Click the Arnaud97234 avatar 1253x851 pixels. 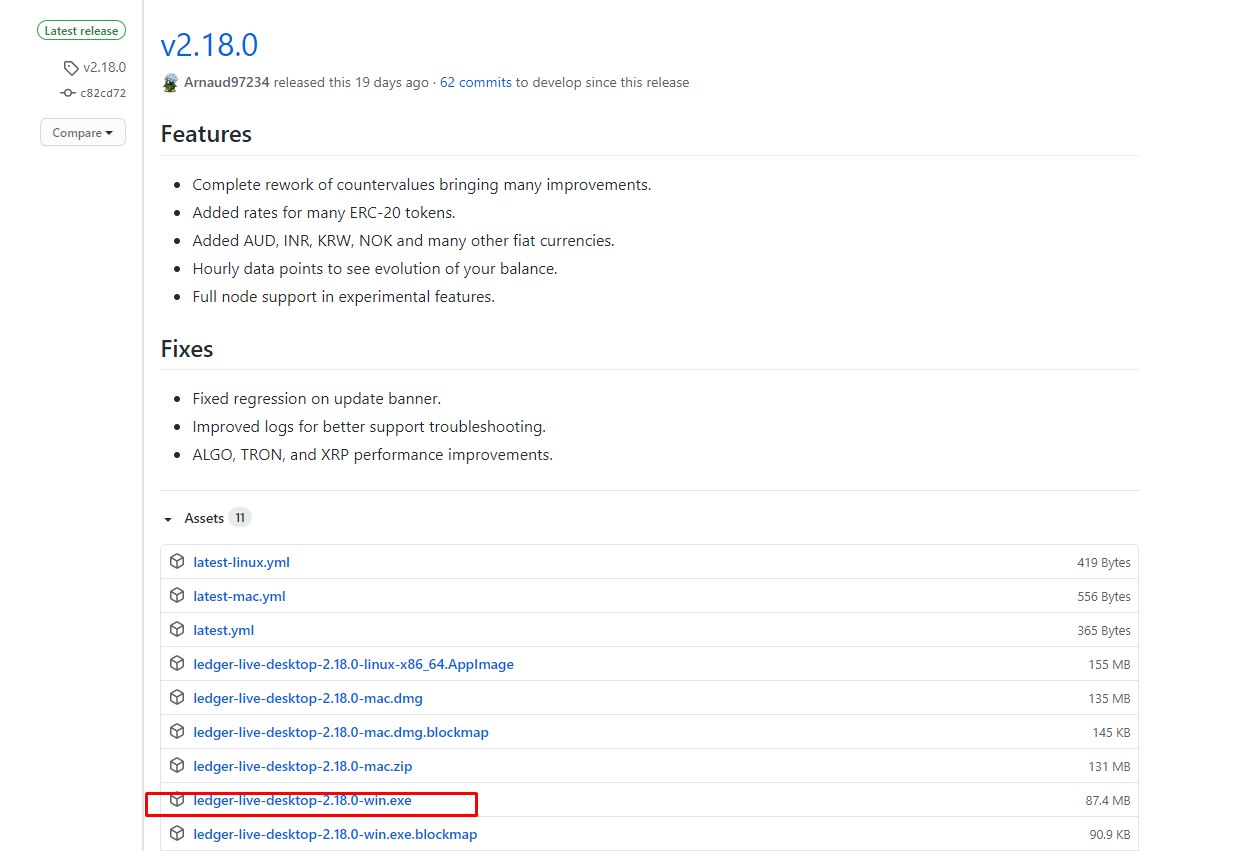(x=170, y=82)
